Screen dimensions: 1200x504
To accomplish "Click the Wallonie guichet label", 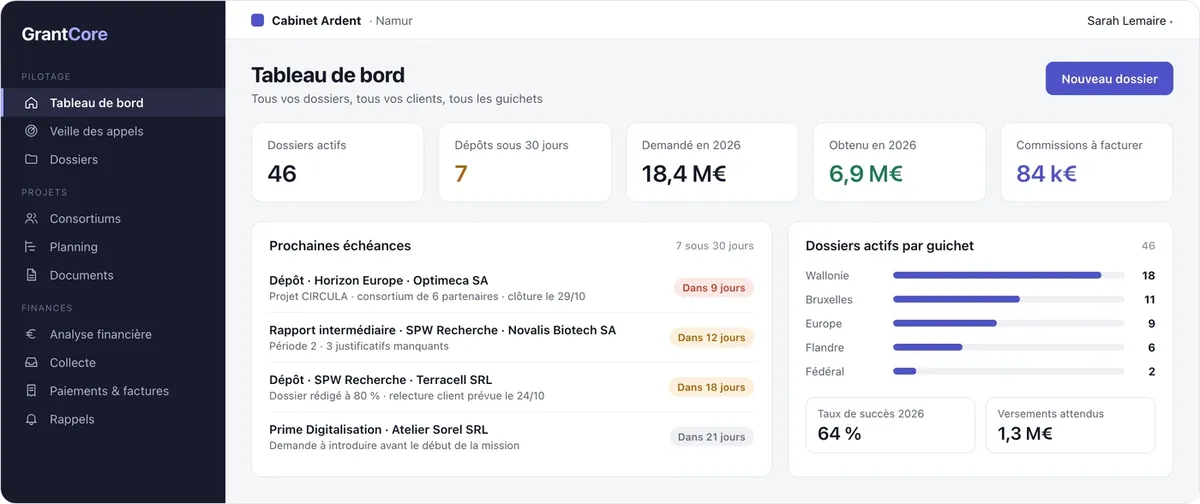I will point(827,275).
